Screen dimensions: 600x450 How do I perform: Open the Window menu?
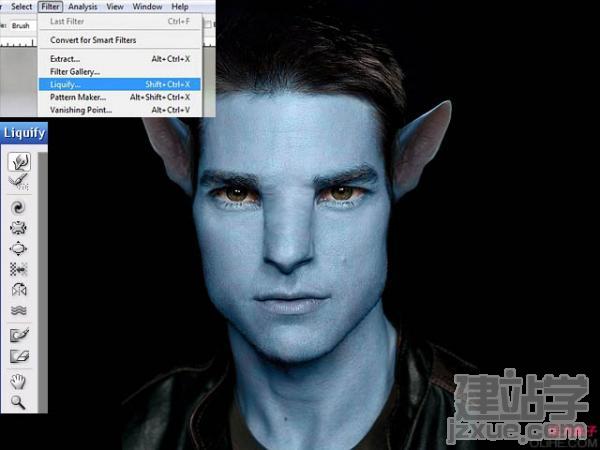point(147,7)
